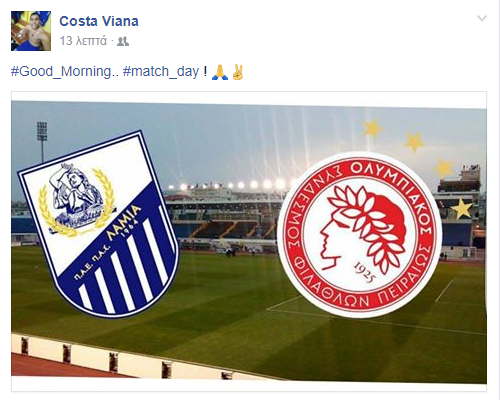Open the stadium match photo
Screen dimensions: 500x400
pyautogui.click(x=249, y=242)
